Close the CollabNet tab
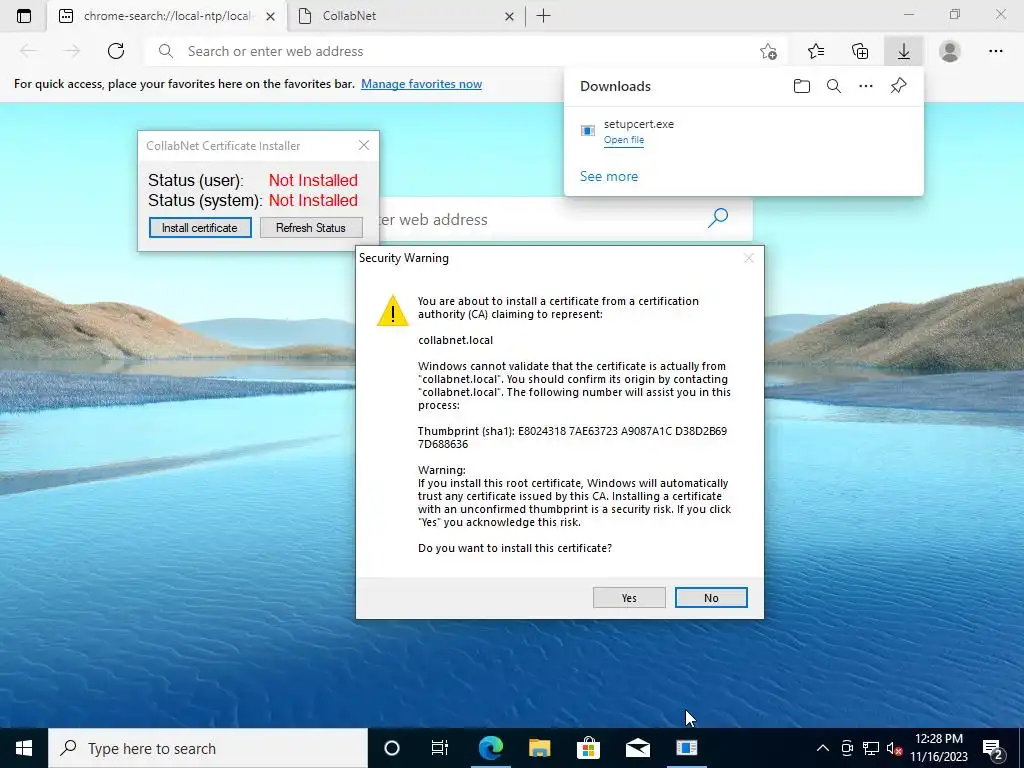The image size is (1024, 768). click(x=509, y=16)
